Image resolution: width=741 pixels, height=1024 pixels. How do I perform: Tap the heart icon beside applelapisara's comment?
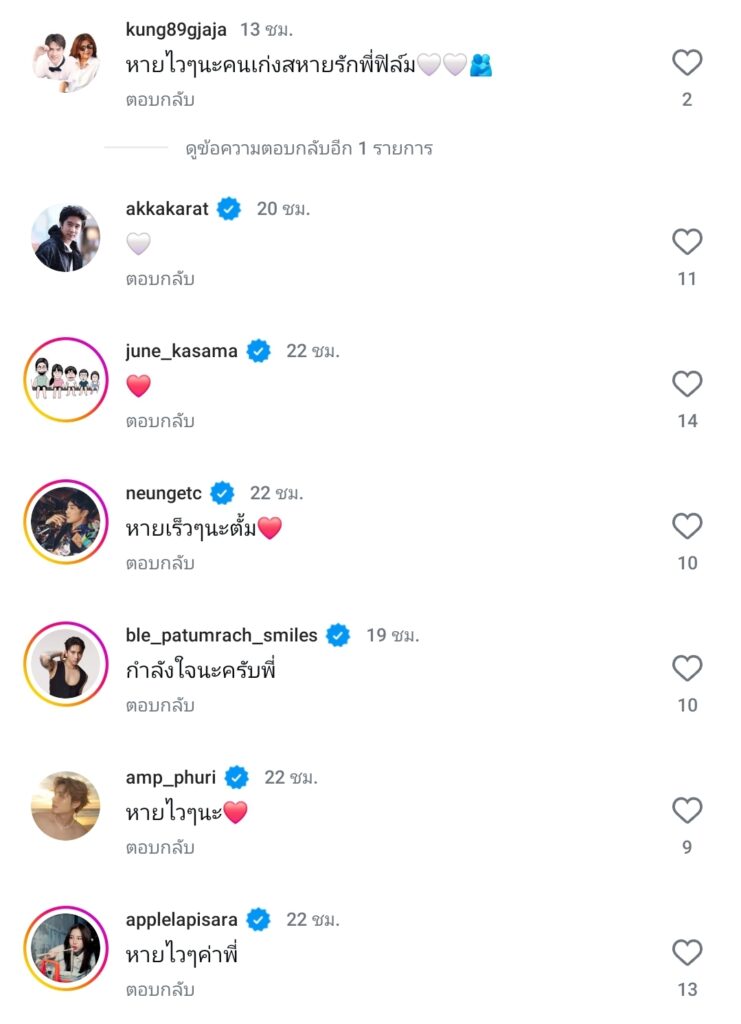pos(687,952)
